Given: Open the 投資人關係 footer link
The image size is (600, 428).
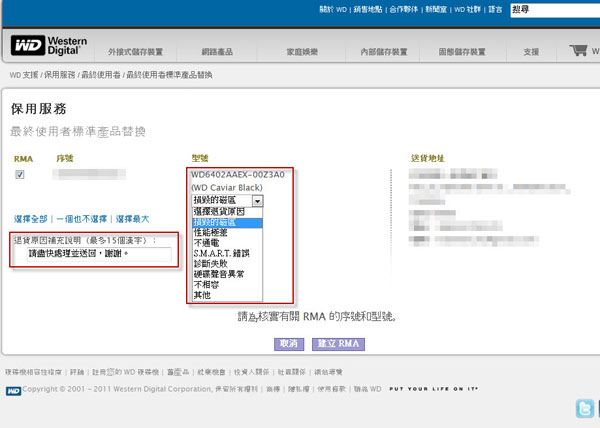Looking at the screenshot, I should coord(251,372).
